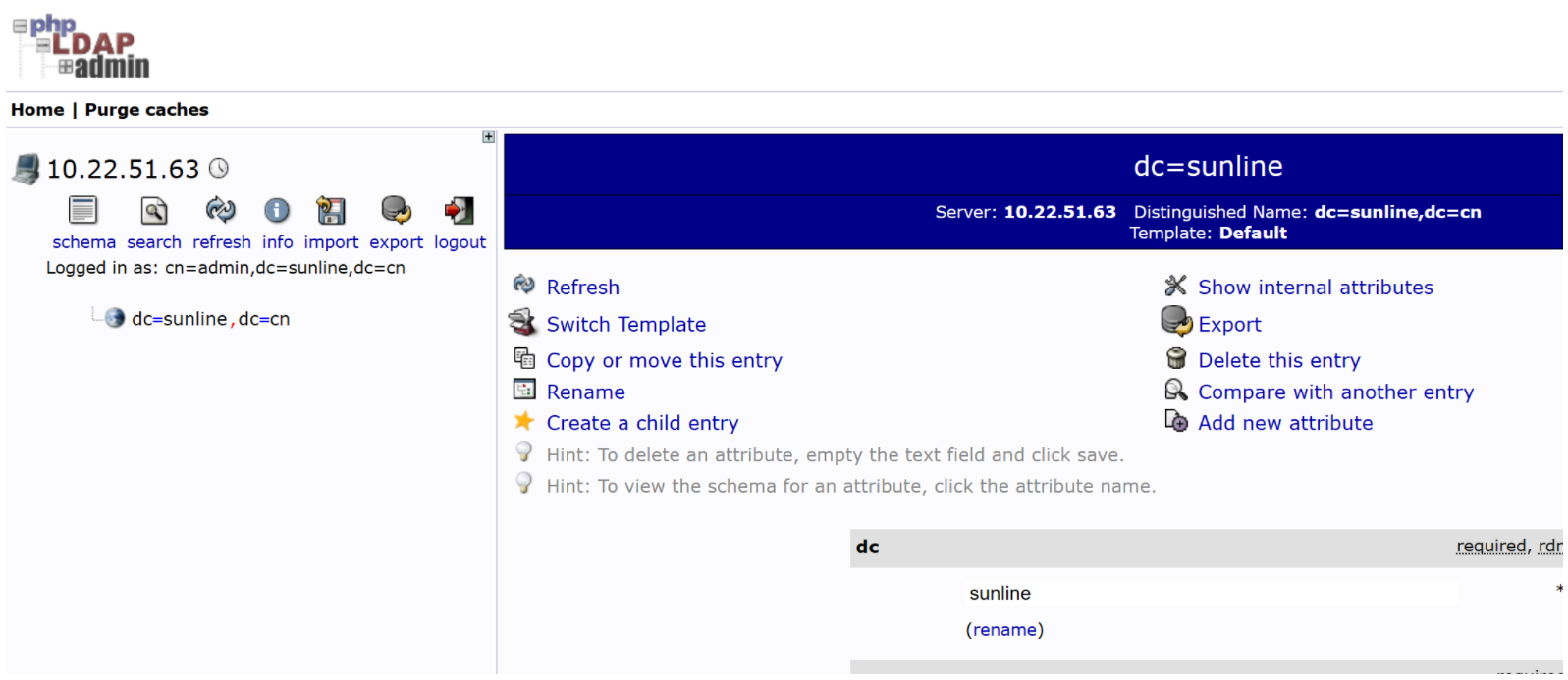Open schema text link
The width and height of the screenshot is (1568, 680).
[x=83, y=242]
